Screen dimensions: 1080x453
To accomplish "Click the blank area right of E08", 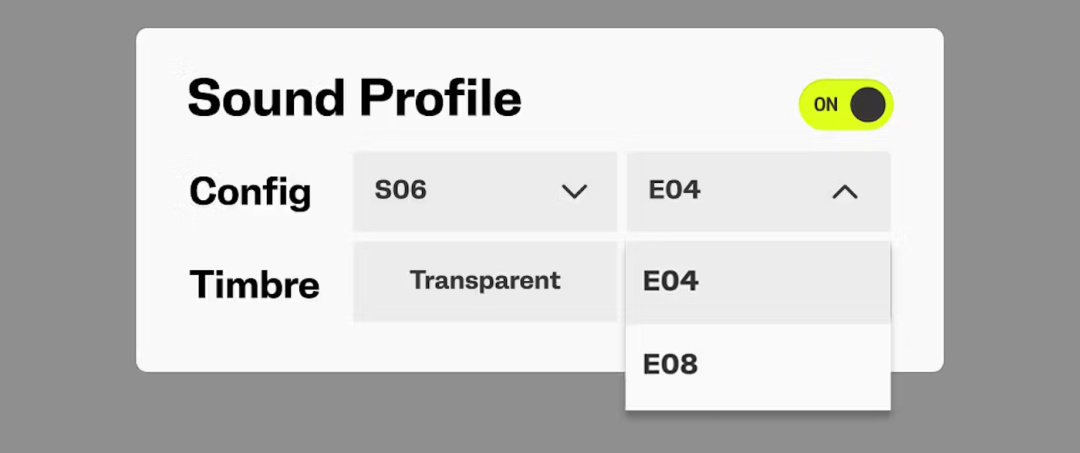I will (x=800, y=366).
